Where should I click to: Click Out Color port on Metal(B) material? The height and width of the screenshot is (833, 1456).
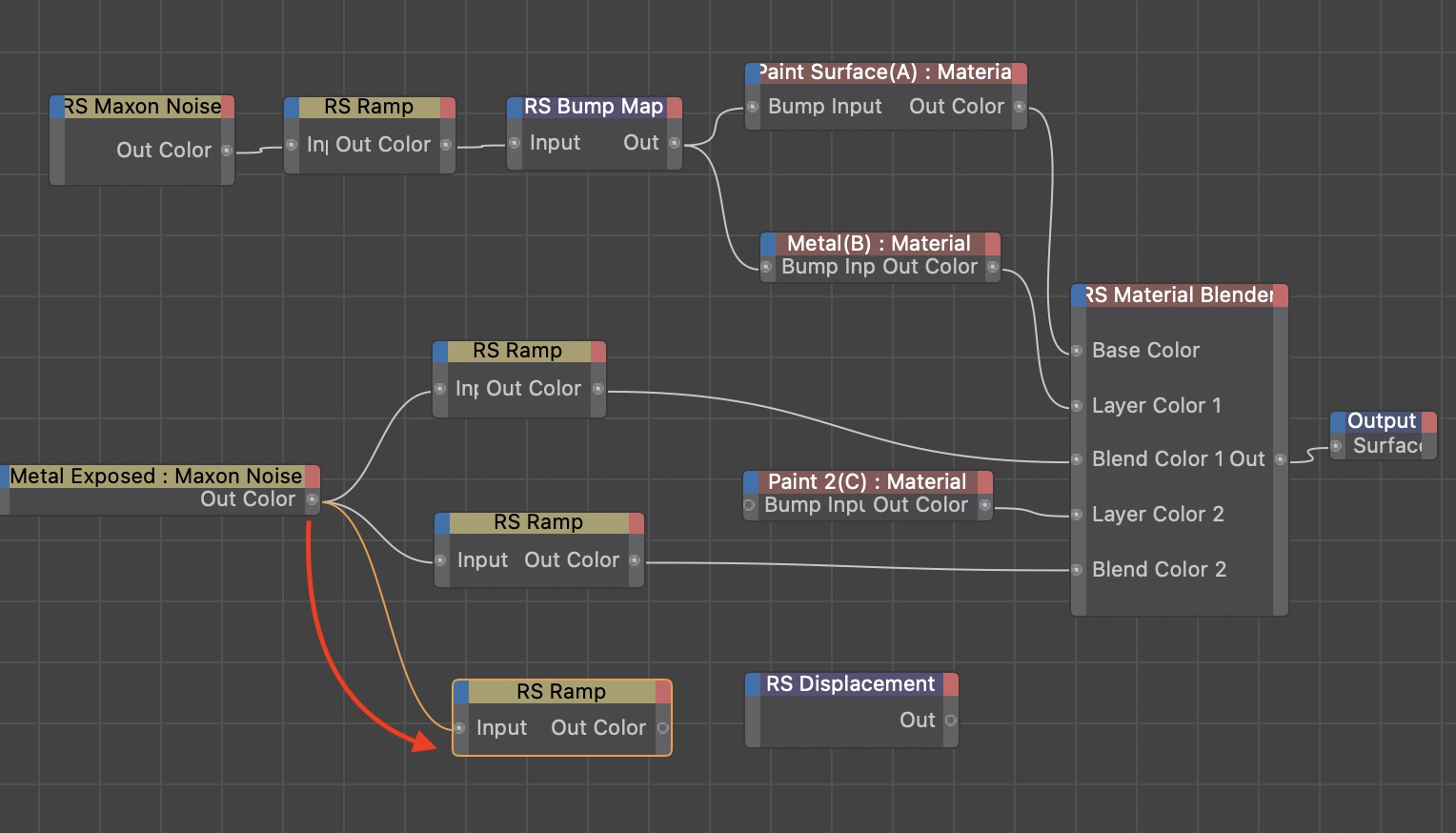[993, 268]
